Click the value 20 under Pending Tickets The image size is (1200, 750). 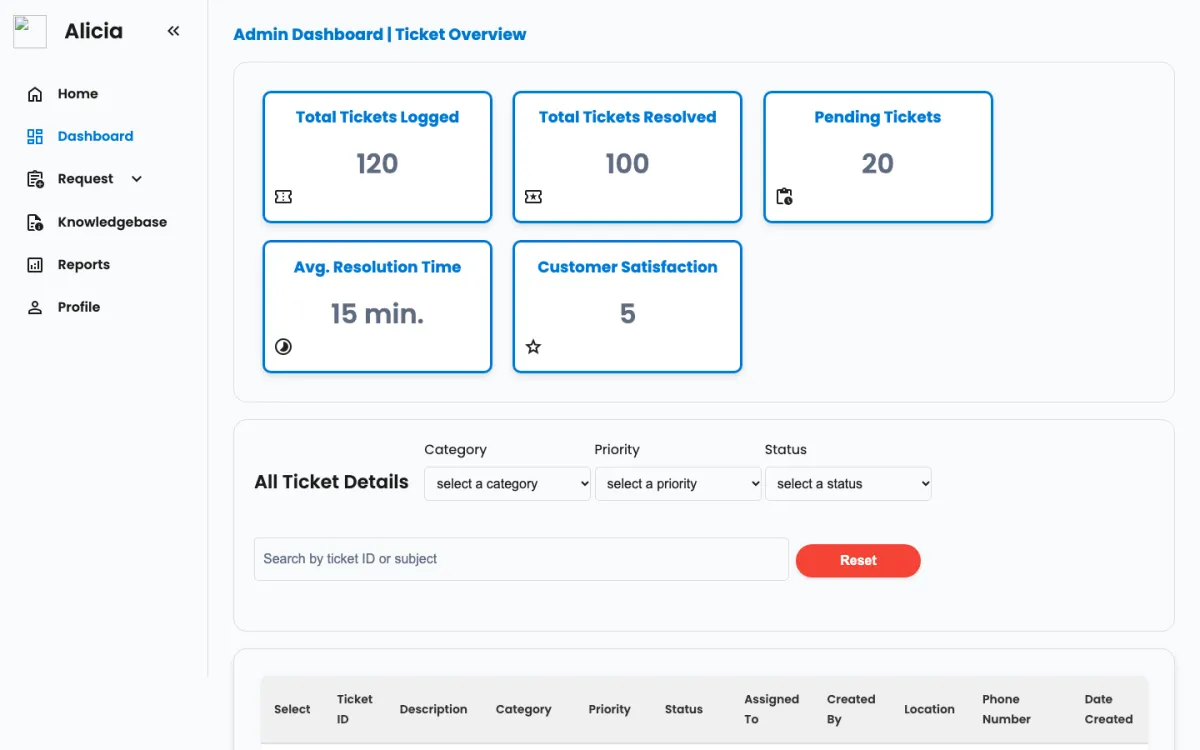click(877, 164)
